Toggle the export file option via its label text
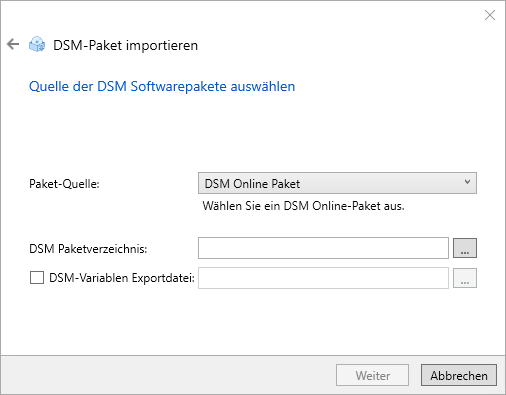This screenshot has width=506, height=395. (x=122, y=278)
